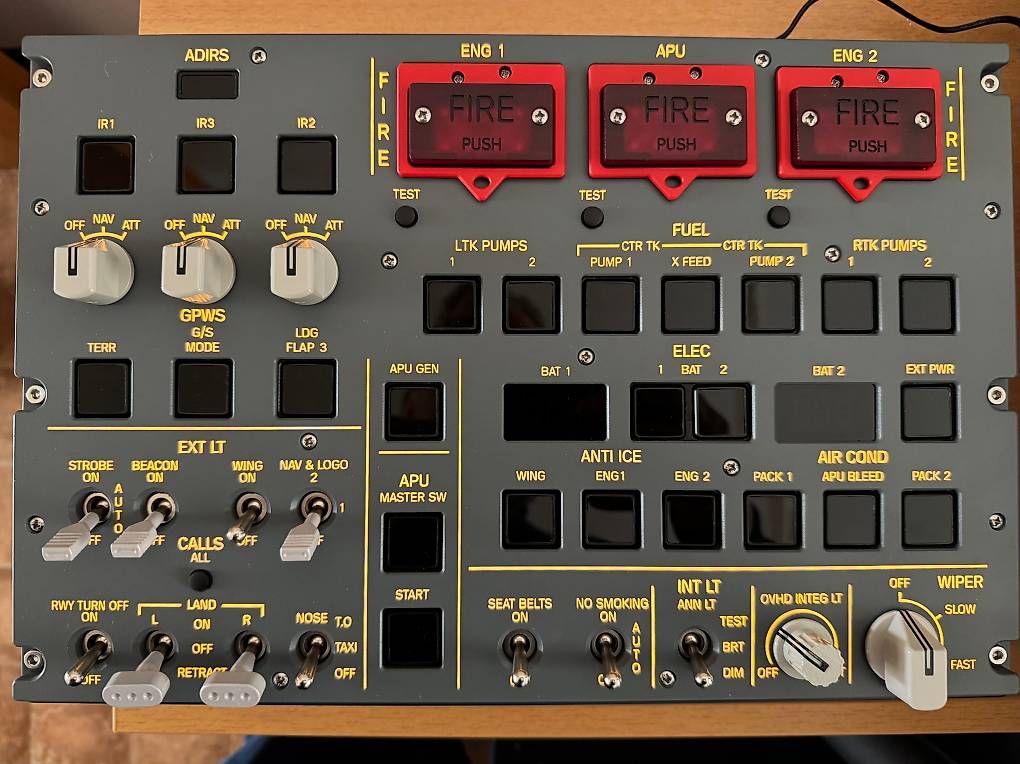Screen dimensions: 1020x764
Task: Push the GPWS TERR button
Action: tap(102, 389)
